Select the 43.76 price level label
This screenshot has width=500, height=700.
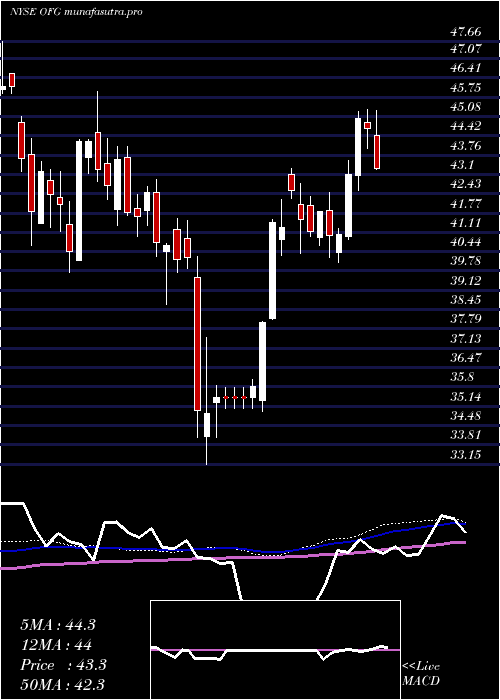(466, 146)
